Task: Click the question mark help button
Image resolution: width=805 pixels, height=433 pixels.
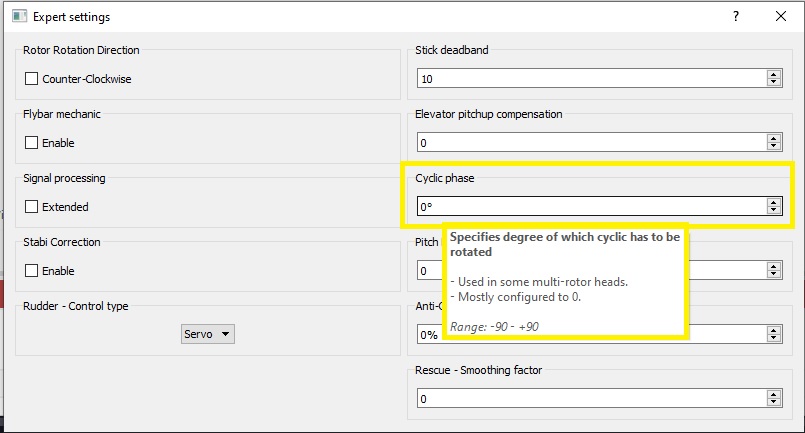Action: [x=736, y=16]
